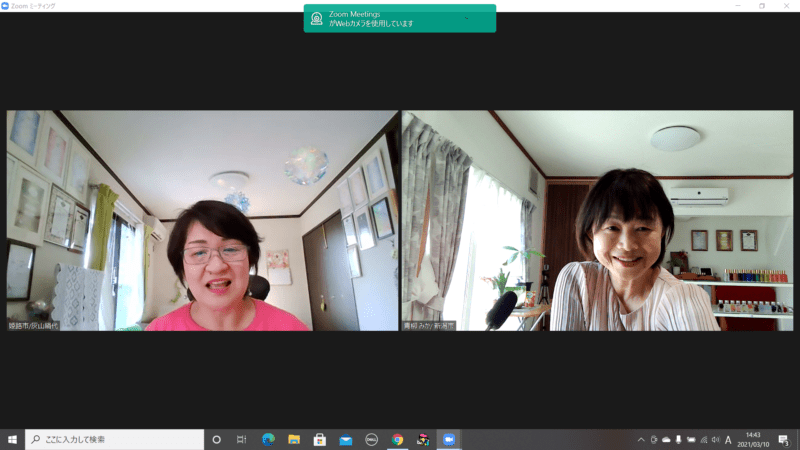Image resolution: width=800 pixels, height=450 pixels.
Task: Click the taskbar search box
Action: point(115,439)
